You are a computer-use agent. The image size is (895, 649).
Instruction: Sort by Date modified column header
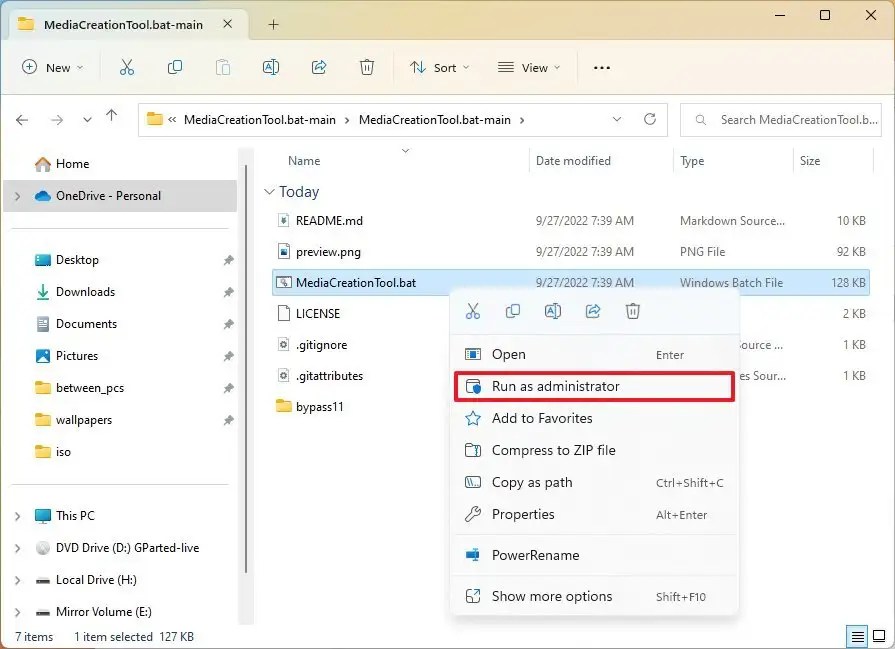[573, 161]
